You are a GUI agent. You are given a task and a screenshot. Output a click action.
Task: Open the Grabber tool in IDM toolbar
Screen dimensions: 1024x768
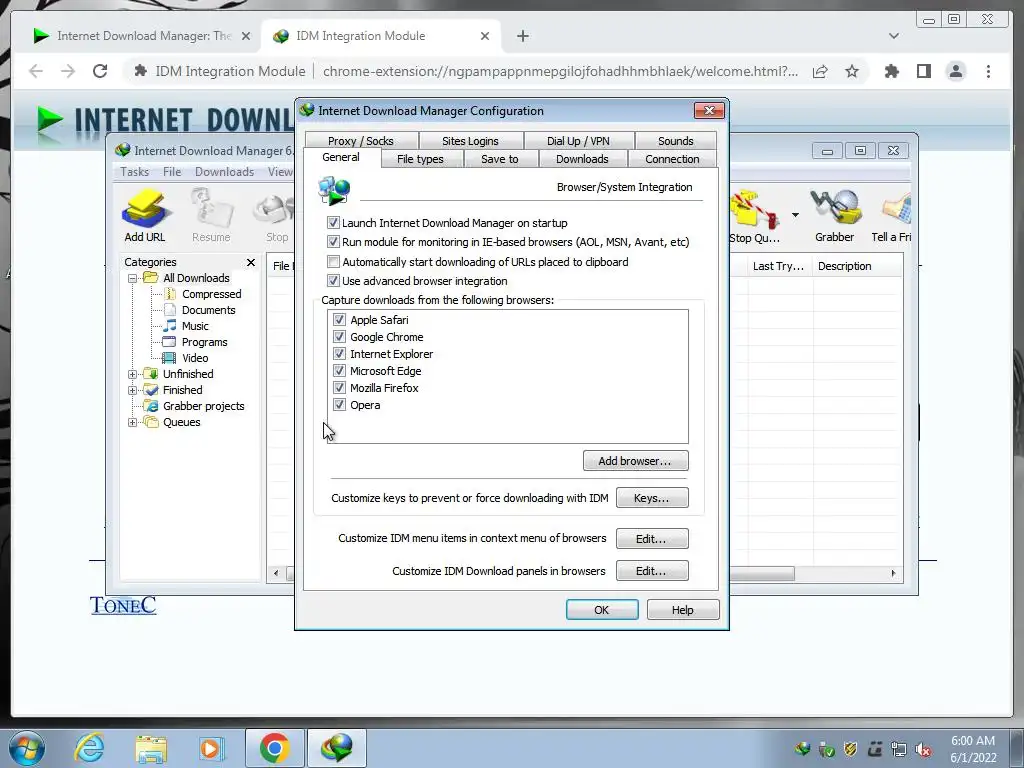coord(835,216)
